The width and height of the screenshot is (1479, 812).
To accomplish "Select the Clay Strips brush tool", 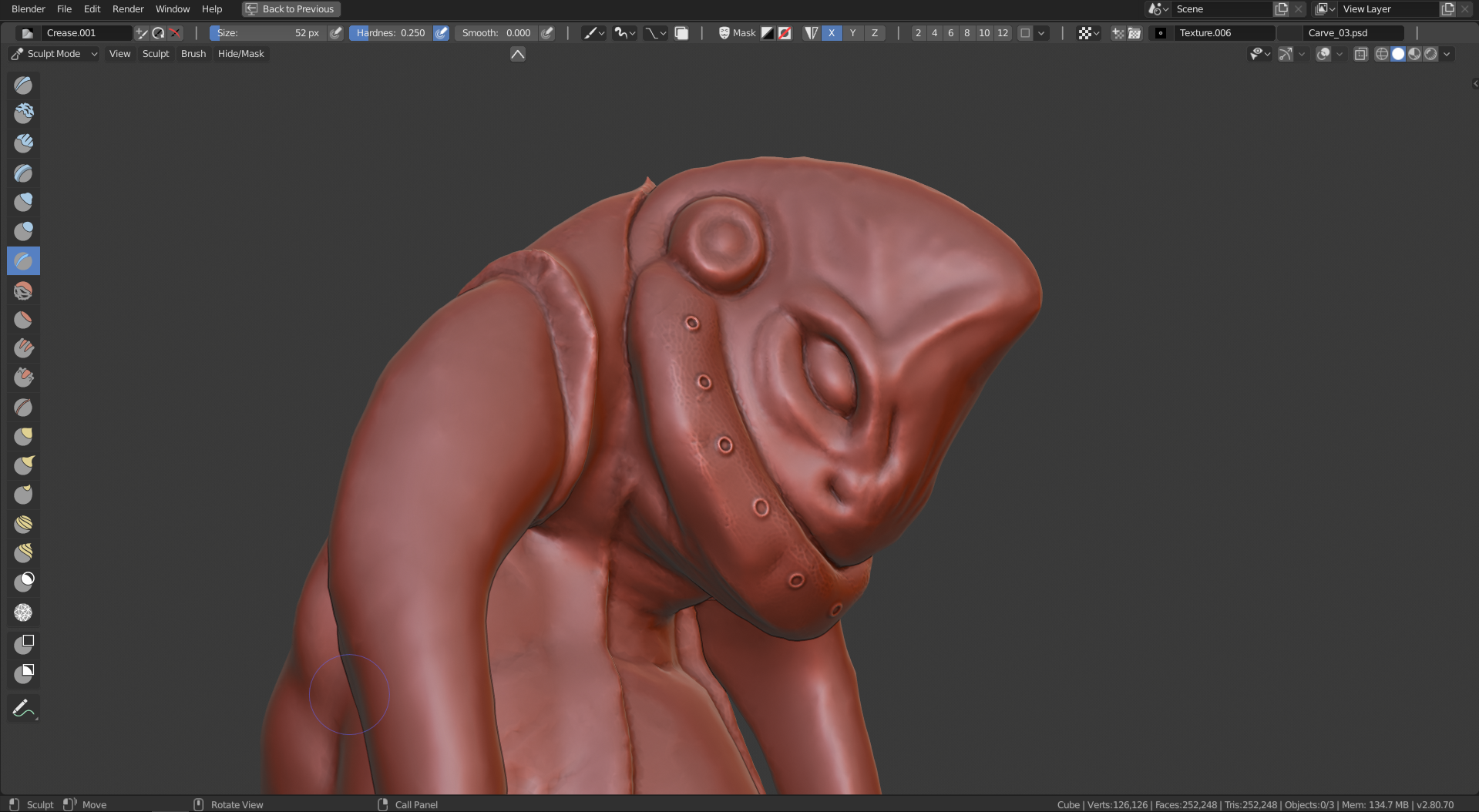I will coord(23,143).
